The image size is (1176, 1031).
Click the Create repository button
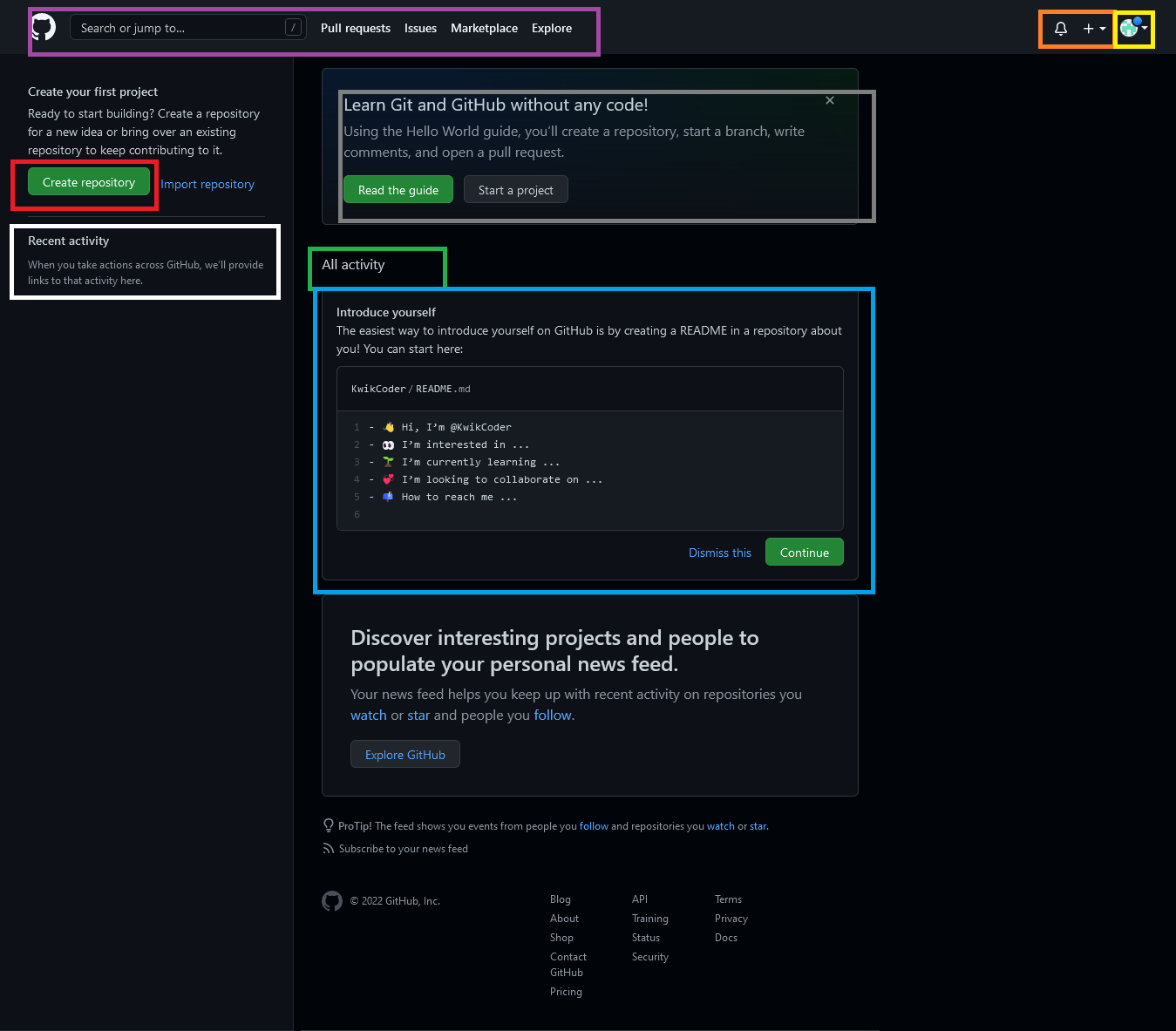[x=89, y=182]
